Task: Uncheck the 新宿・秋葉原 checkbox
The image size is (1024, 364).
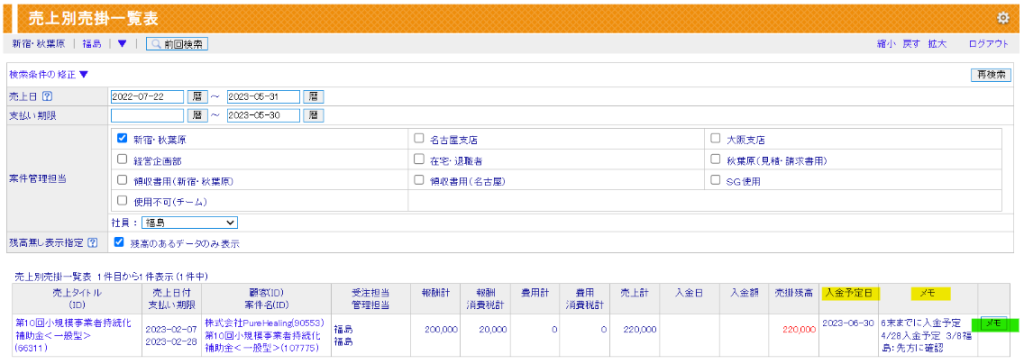Action: pos(121,139)
